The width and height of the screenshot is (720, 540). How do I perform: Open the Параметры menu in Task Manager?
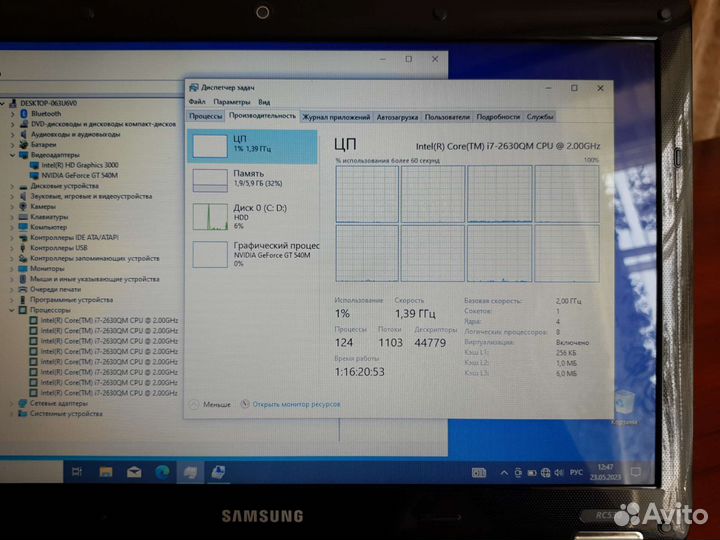[232, 102]
